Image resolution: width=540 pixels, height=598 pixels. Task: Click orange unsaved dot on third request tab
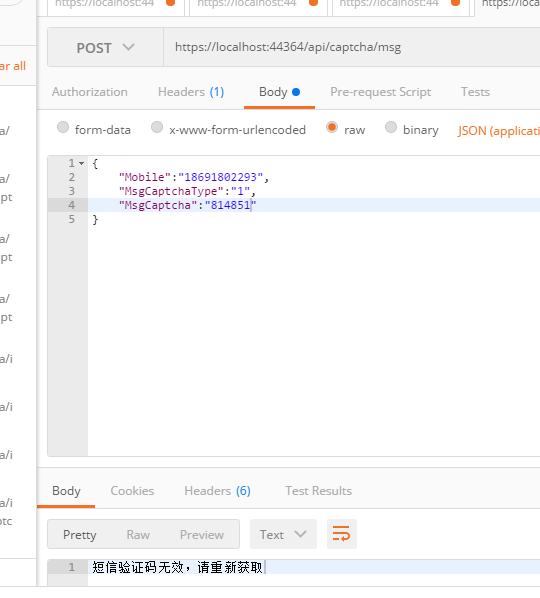click(x=455, y=3)
